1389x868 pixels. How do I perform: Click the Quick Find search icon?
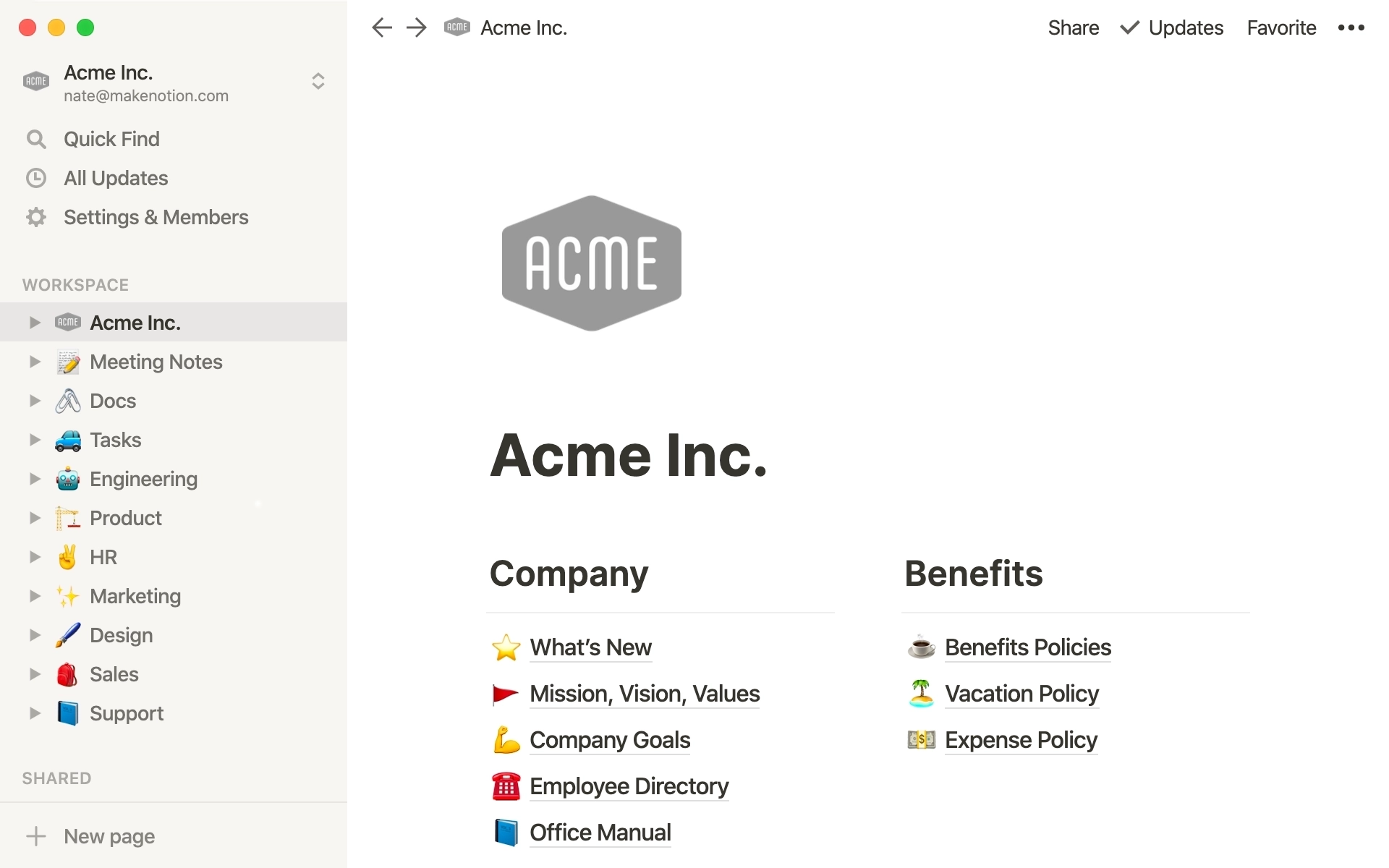(36, 139)
